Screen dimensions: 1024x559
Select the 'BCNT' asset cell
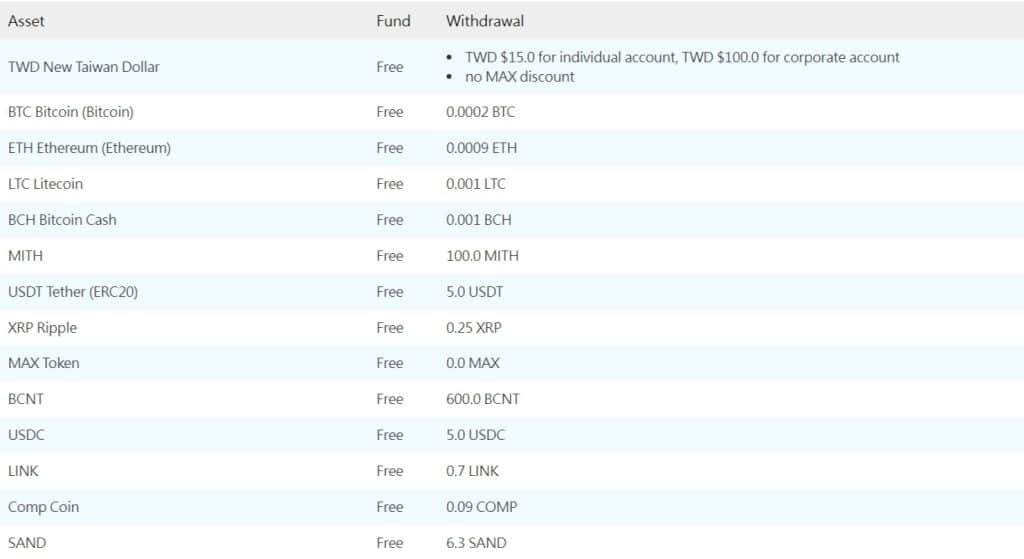[25, 398]
